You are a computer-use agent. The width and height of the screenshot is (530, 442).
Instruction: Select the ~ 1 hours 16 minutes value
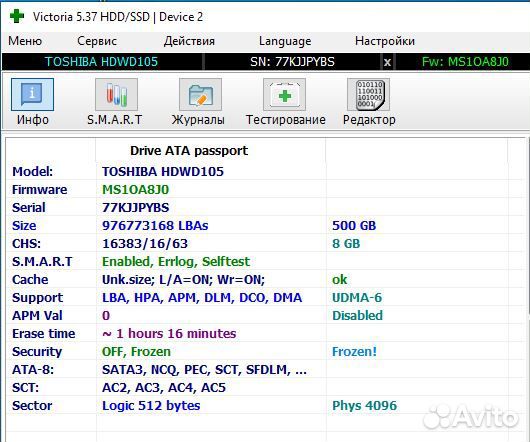click(169, 334)
